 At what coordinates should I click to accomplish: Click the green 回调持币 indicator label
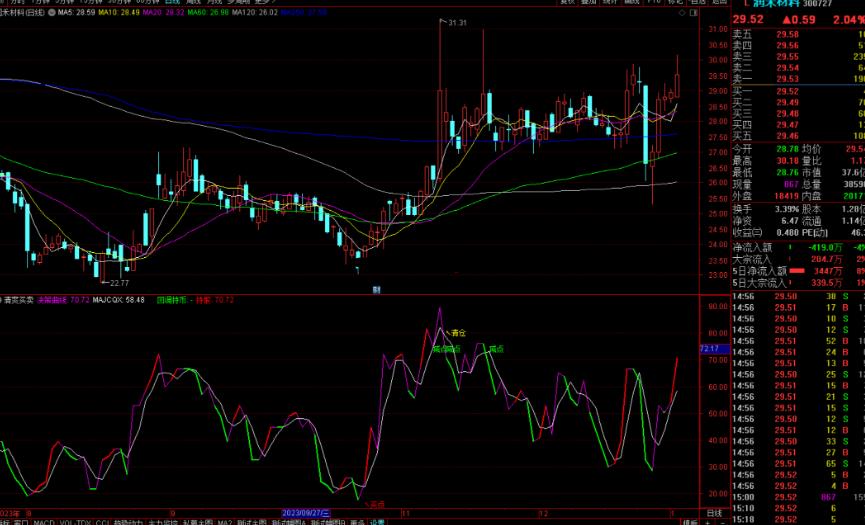tap(172, 300)
